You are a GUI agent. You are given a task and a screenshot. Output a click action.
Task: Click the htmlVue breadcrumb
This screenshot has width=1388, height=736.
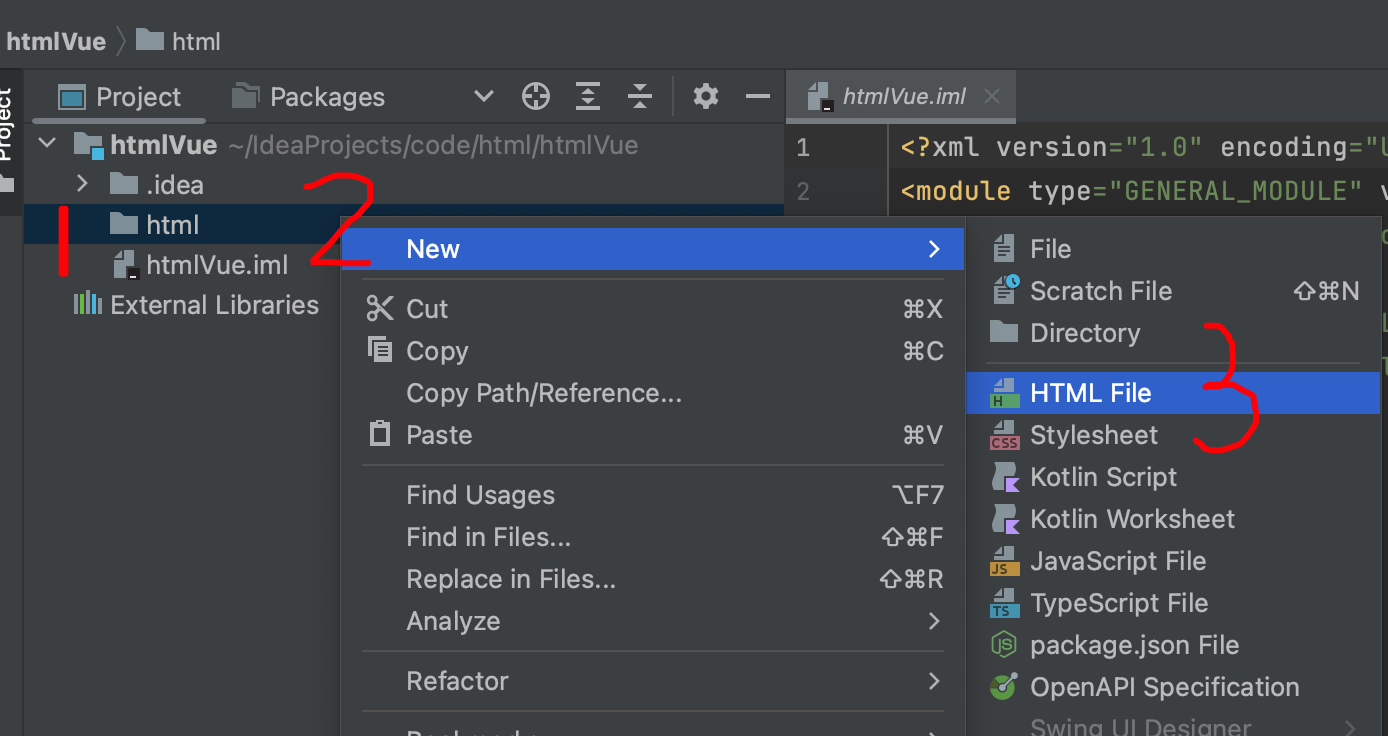(55, 41)
